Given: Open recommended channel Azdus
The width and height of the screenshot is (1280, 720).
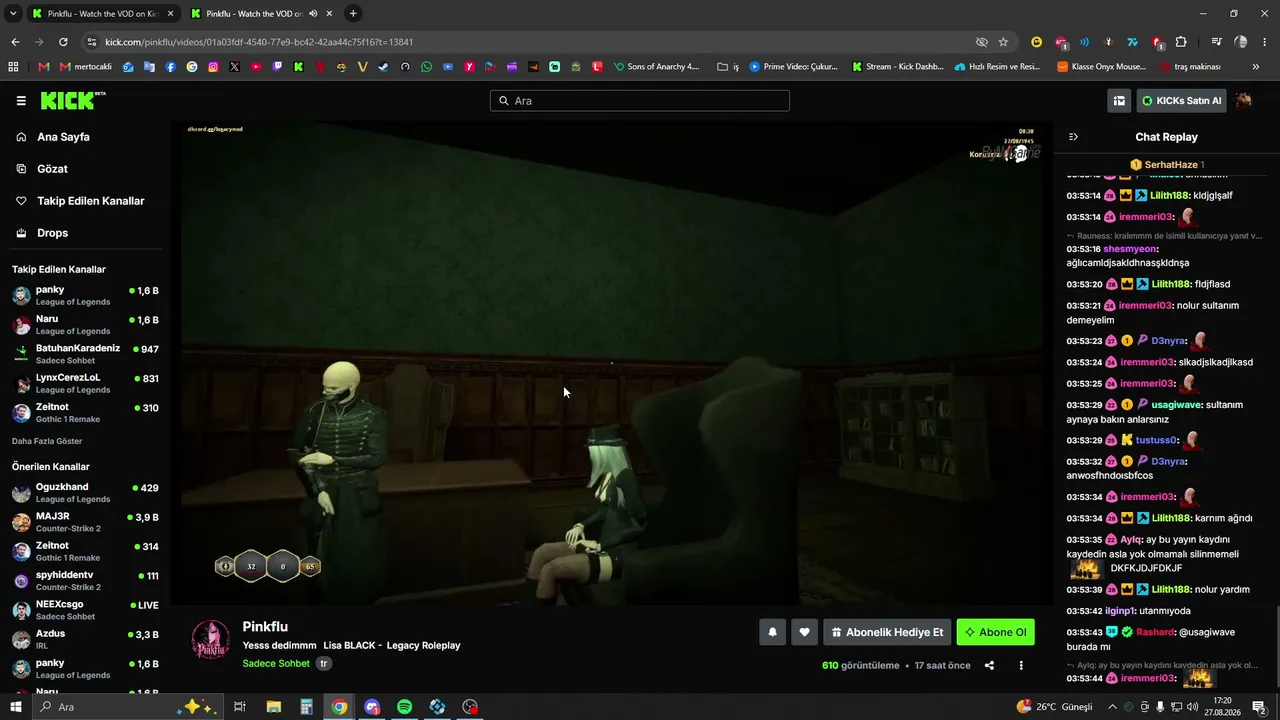Looking at the screenshot, I should 86,639.
